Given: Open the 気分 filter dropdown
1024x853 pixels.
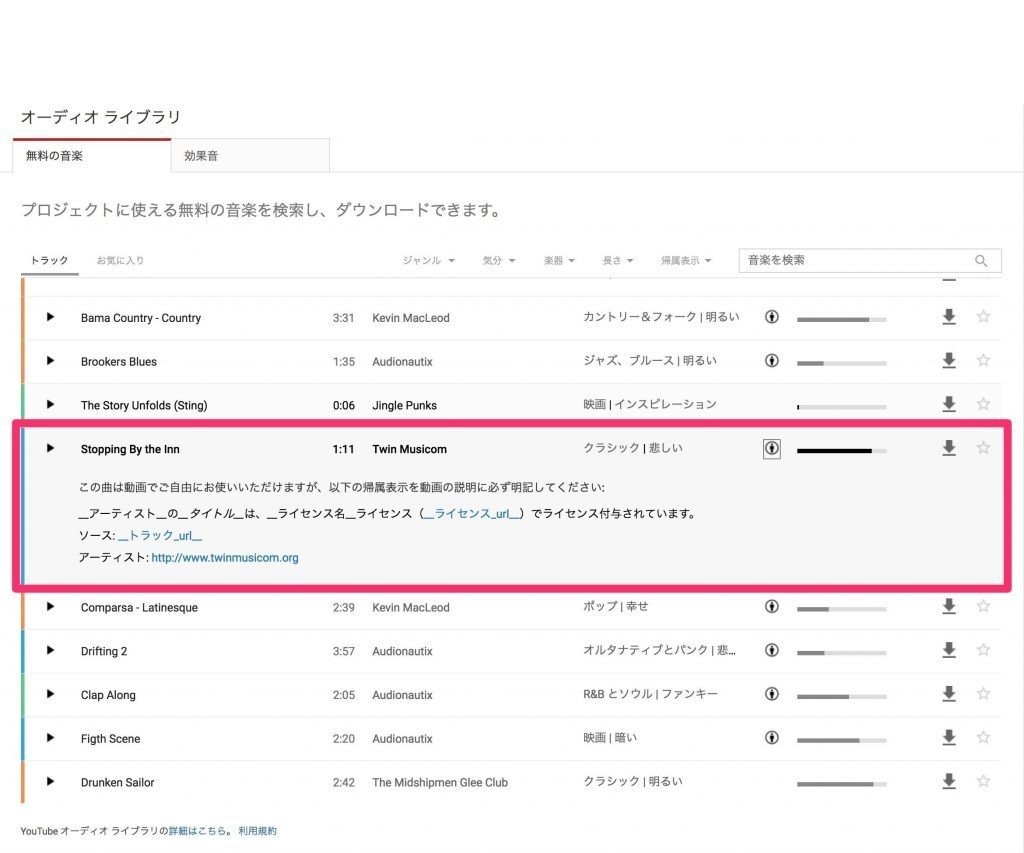Looking at the screenshot, I should 498,260.
